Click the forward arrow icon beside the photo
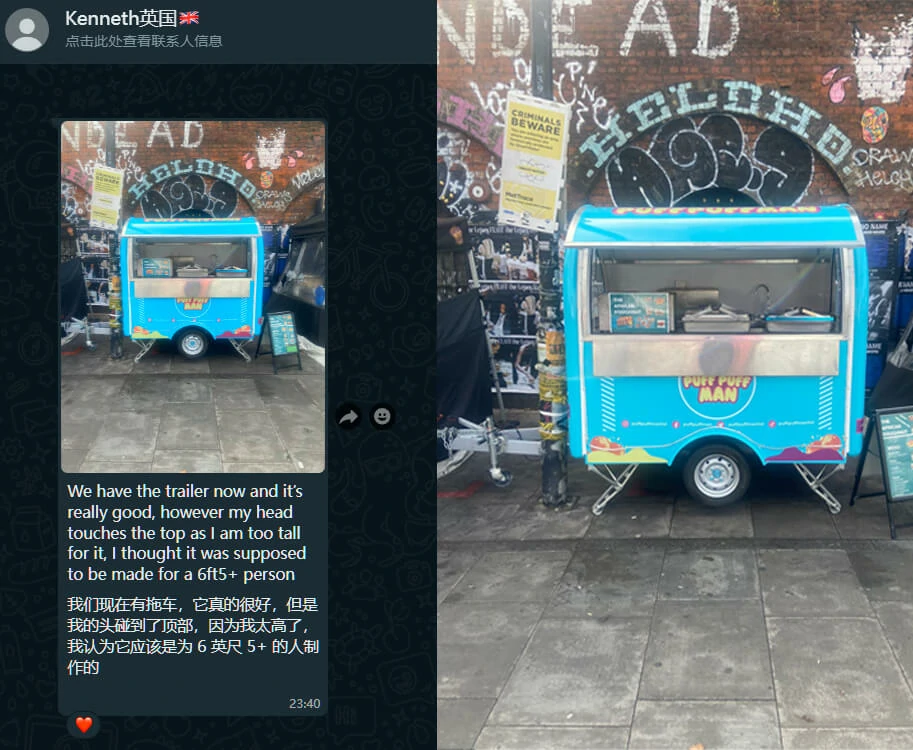 point(349,417)
